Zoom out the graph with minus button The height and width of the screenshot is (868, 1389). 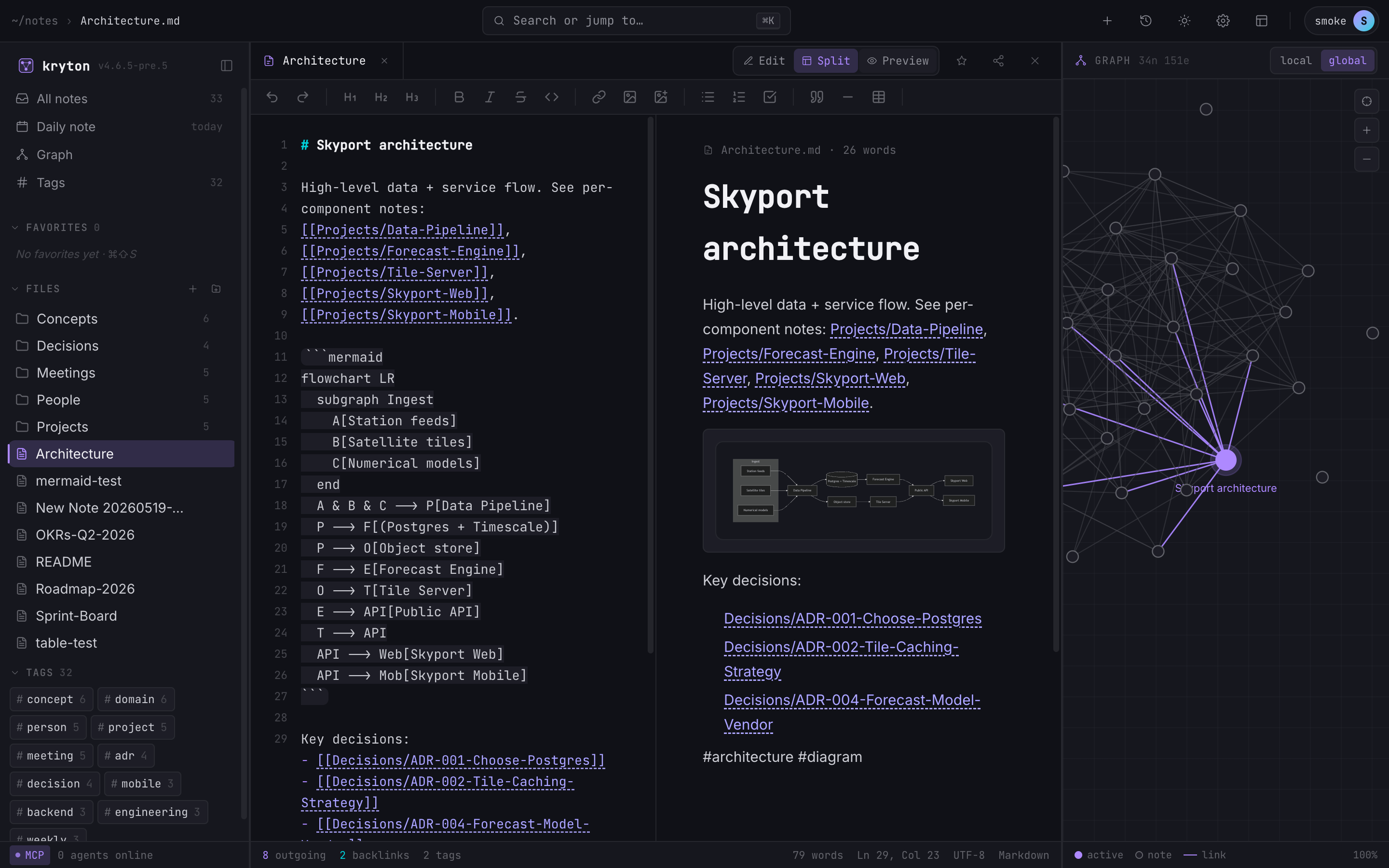point(1367,159)
